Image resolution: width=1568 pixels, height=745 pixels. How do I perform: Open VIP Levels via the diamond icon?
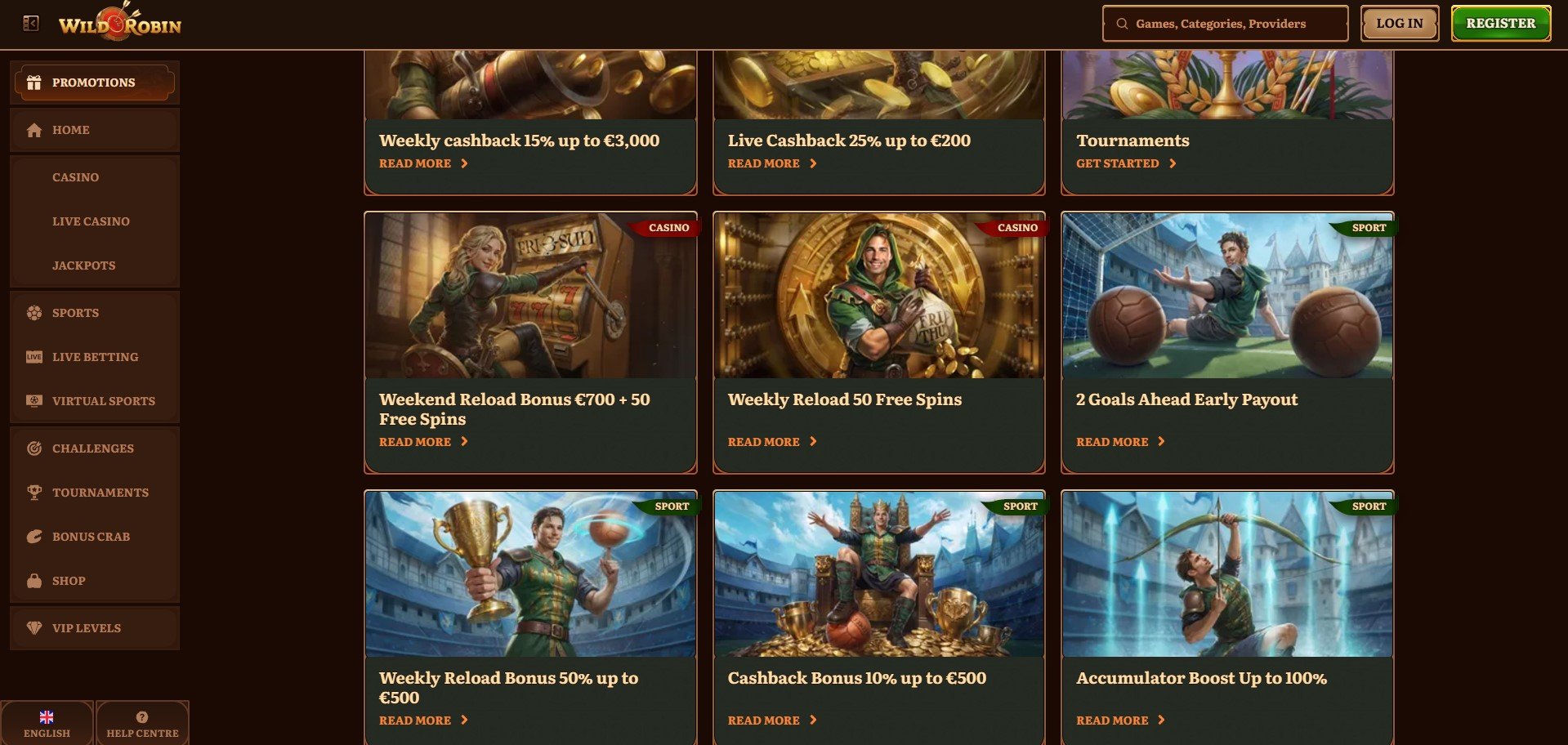pyautogui.click(x=34, y=628)
